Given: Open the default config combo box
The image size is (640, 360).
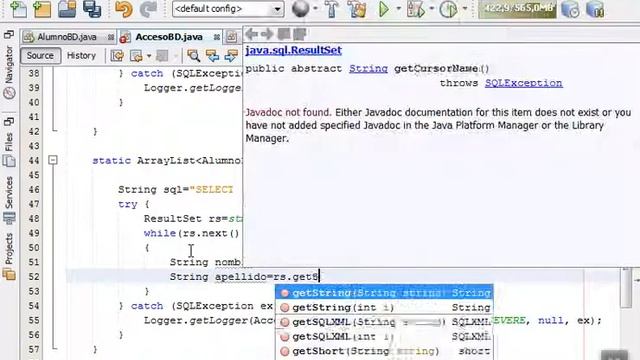Looking at the screenshot, I should [x=228, y=9].
